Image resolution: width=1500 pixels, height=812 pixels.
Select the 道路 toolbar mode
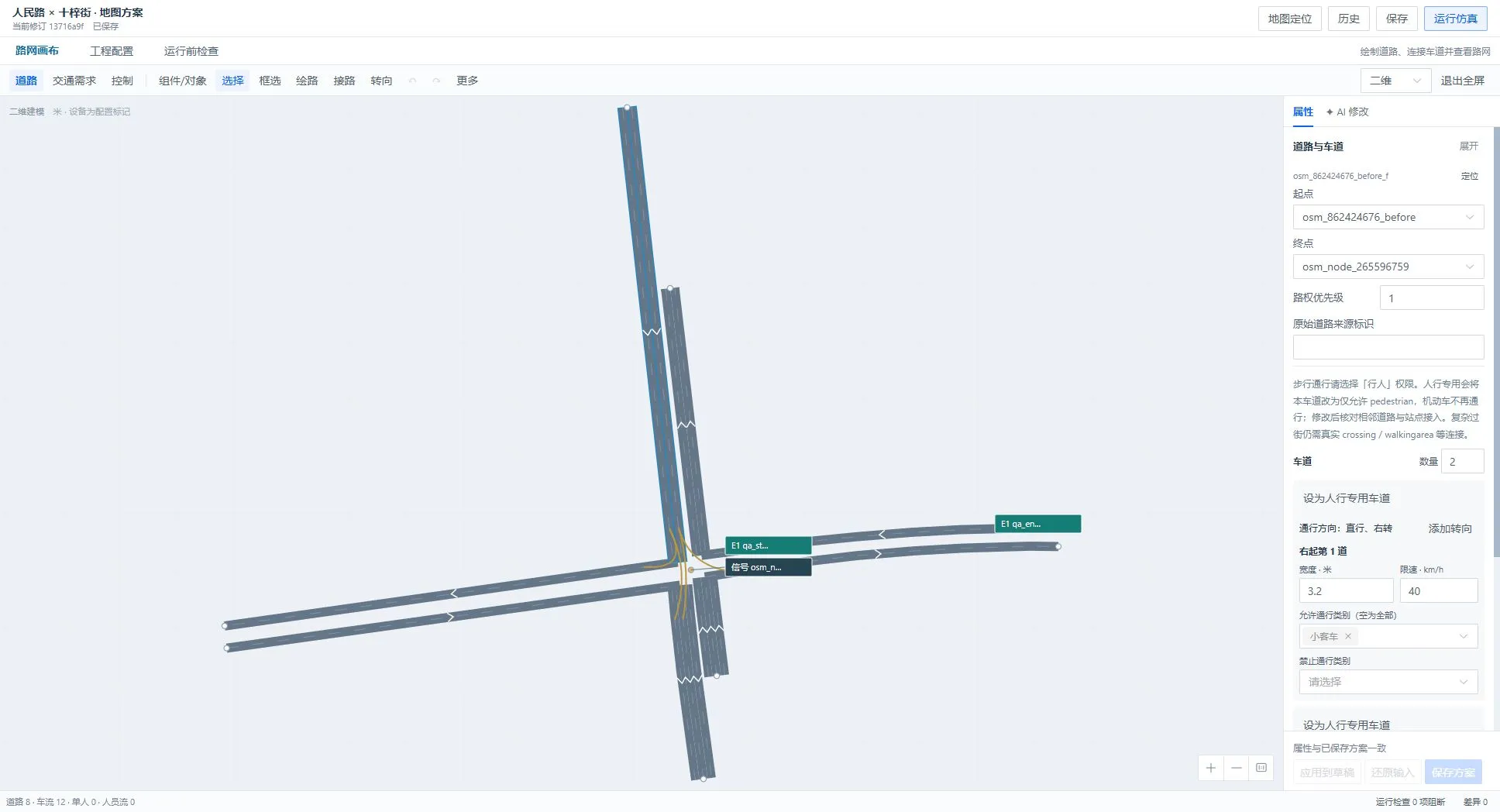pos(26,81)
